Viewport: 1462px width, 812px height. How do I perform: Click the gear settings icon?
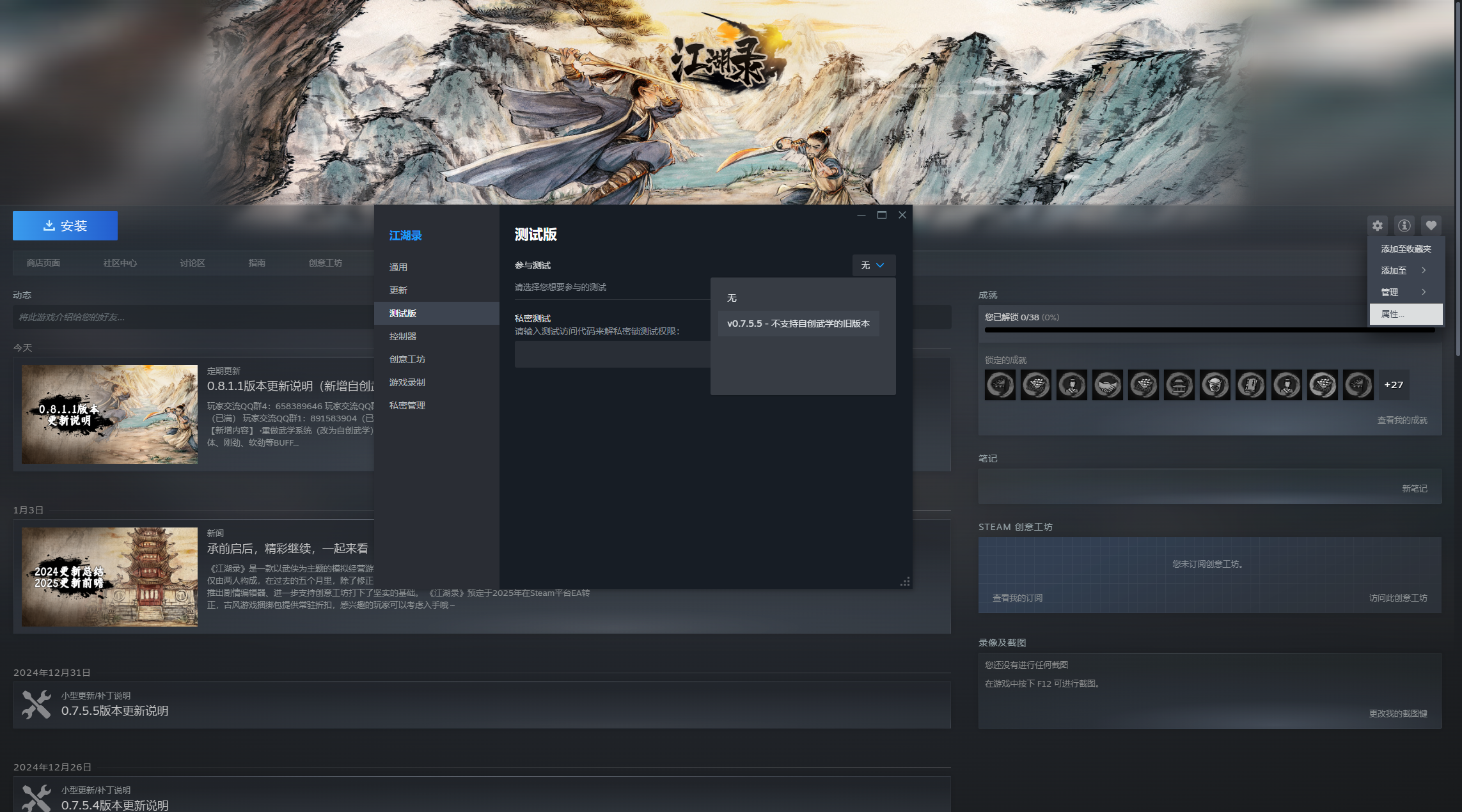coord(1377,226)
